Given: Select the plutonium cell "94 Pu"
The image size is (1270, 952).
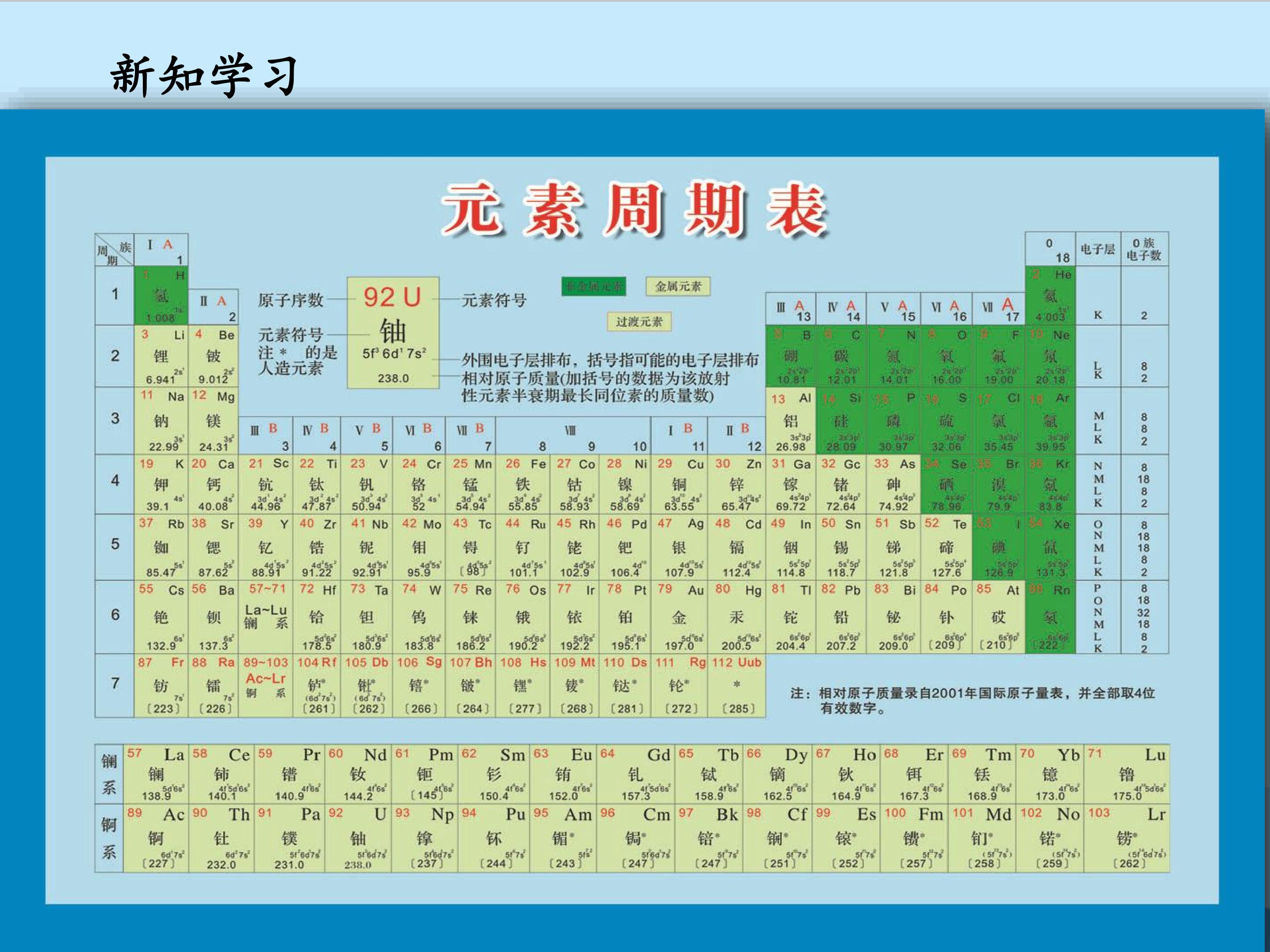Looking at the screenshot, I should (494, 838).
